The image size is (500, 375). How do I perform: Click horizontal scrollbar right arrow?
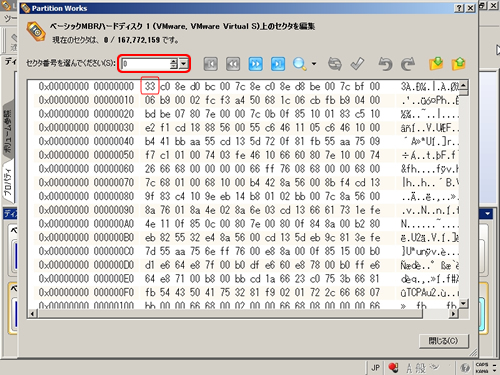tap(453, 314)
